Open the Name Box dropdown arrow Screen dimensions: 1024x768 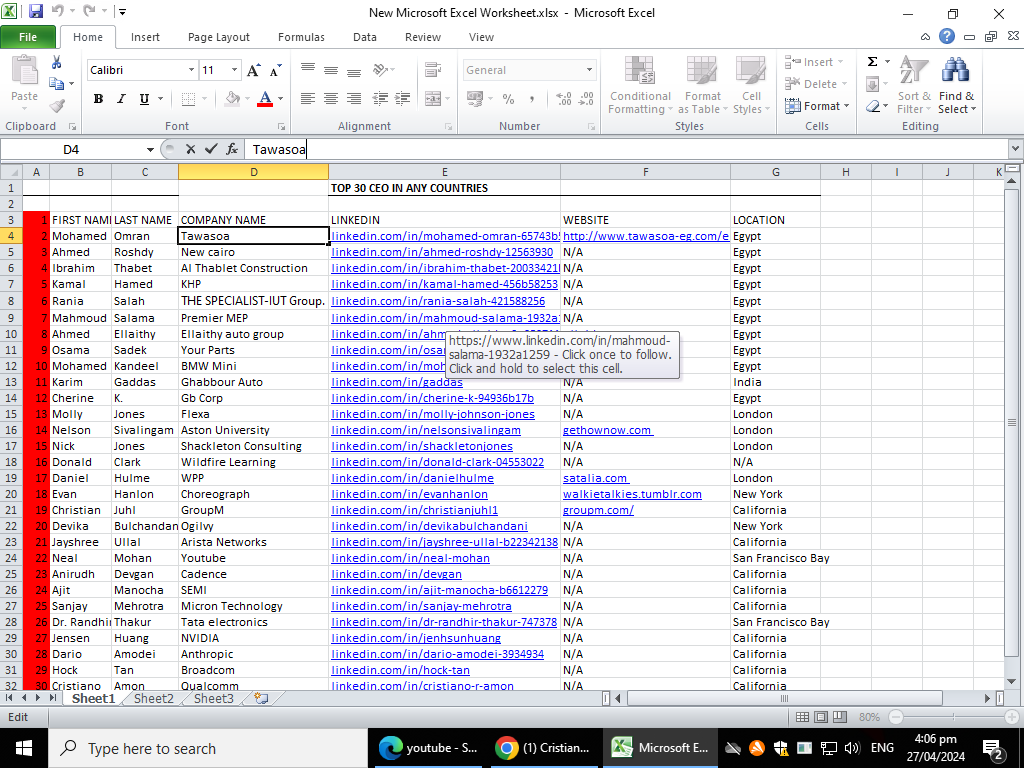150,150
